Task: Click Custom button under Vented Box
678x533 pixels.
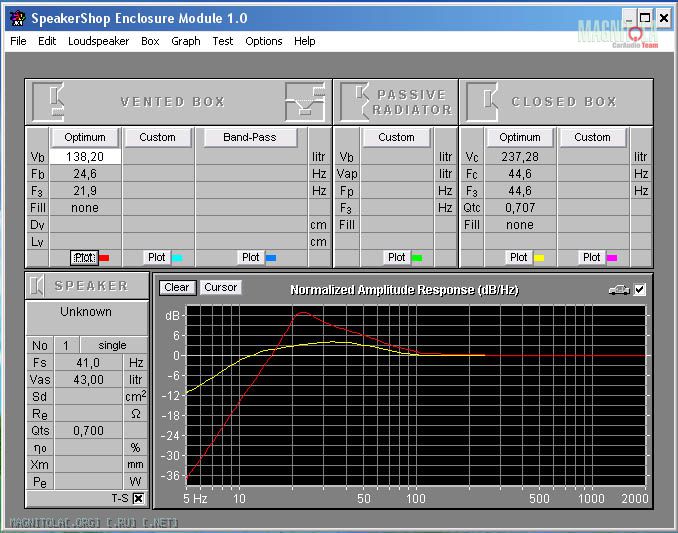Action: [157, 137]
